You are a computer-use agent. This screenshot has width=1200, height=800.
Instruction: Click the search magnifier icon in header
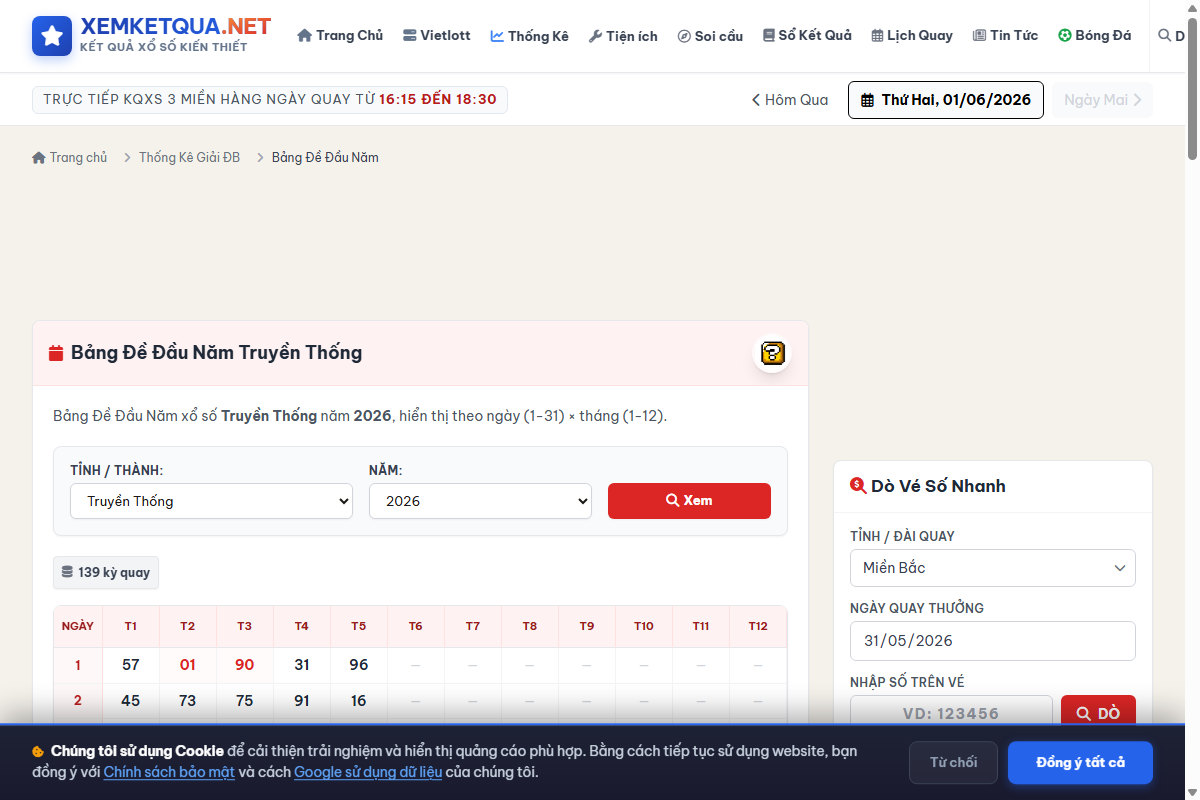coord(1164,35)
